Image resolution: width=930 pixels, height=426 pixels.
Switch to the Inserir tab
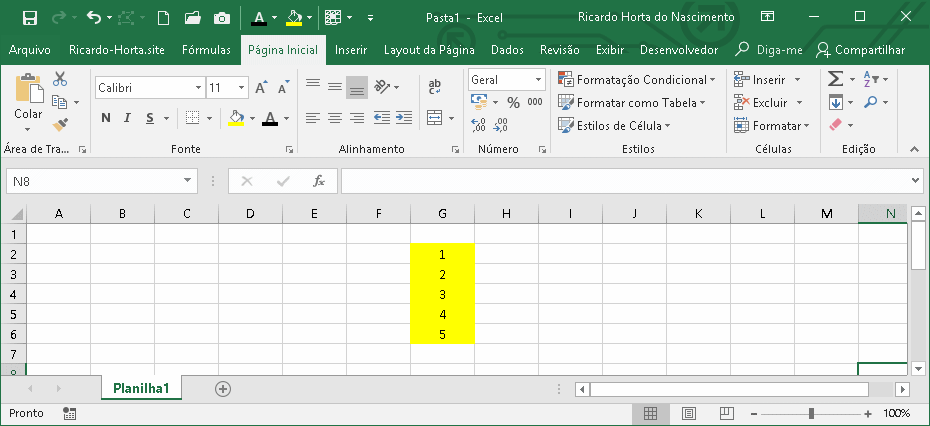pyautogui.click(x=351, y=50)
